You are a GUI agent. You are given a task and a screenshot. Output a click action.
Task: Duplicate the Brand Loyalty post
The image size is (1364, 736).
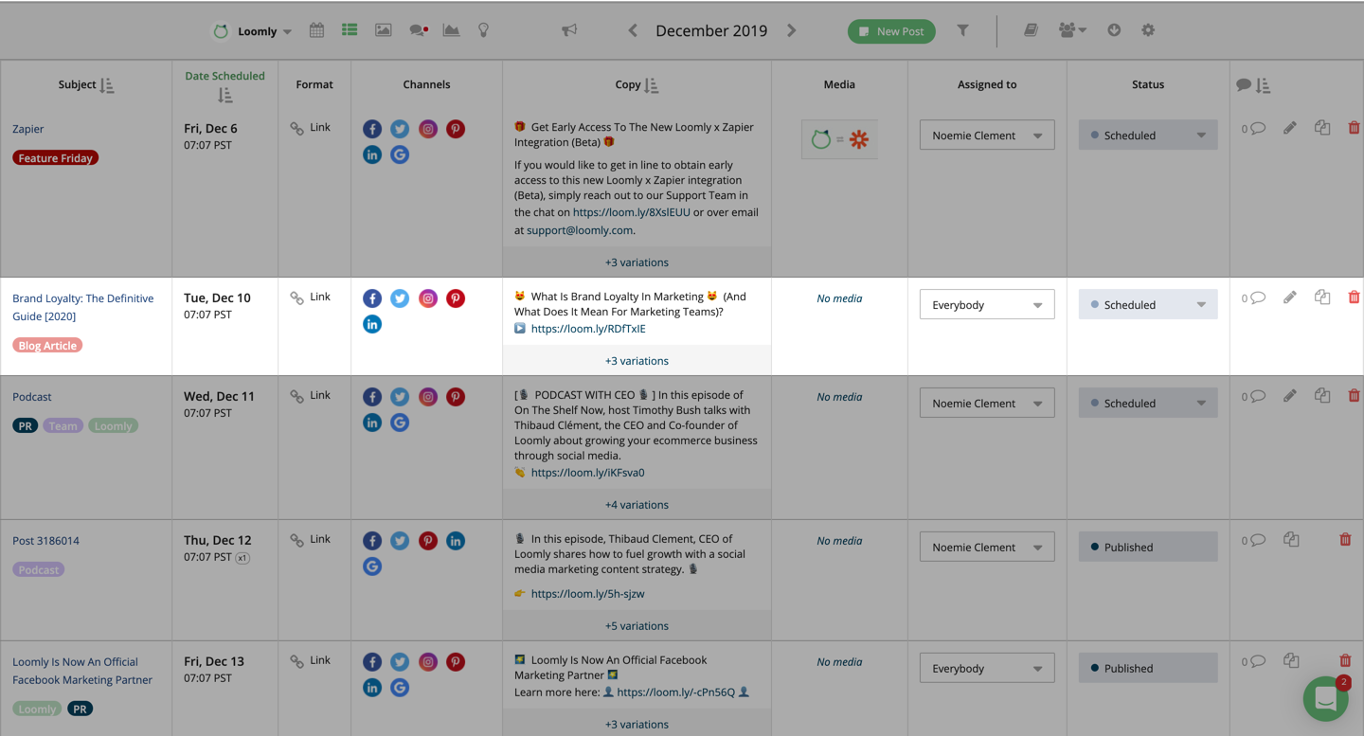(1322, 297)
